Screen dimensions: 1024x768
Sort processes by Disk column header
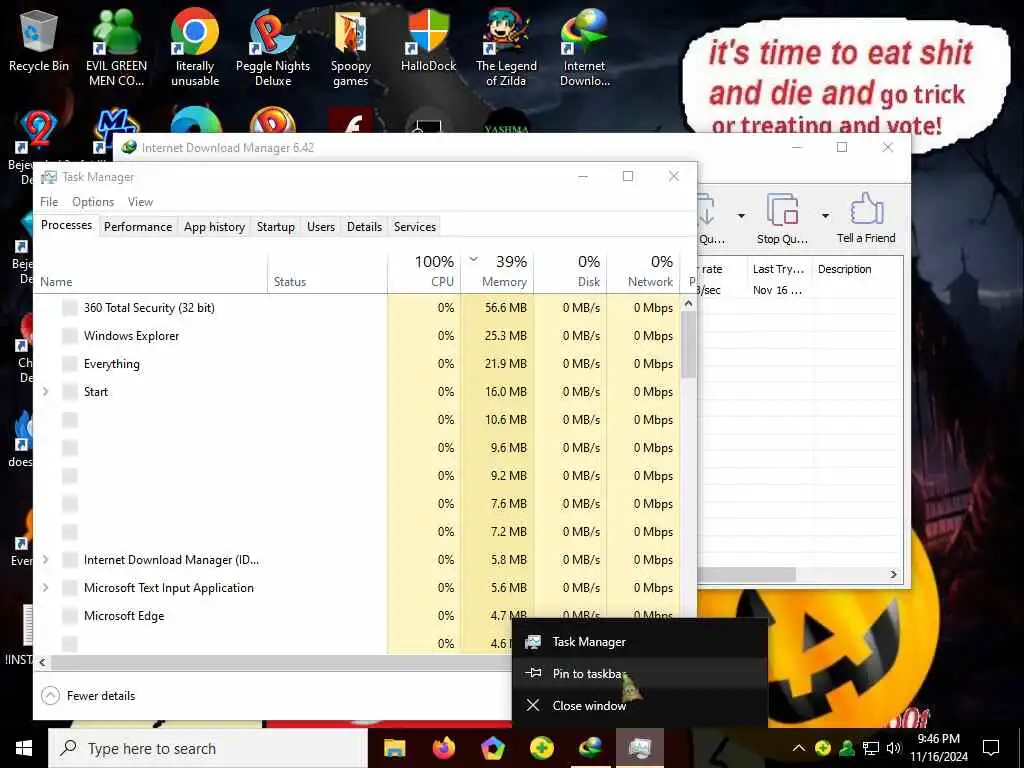[x=571, y=272]
